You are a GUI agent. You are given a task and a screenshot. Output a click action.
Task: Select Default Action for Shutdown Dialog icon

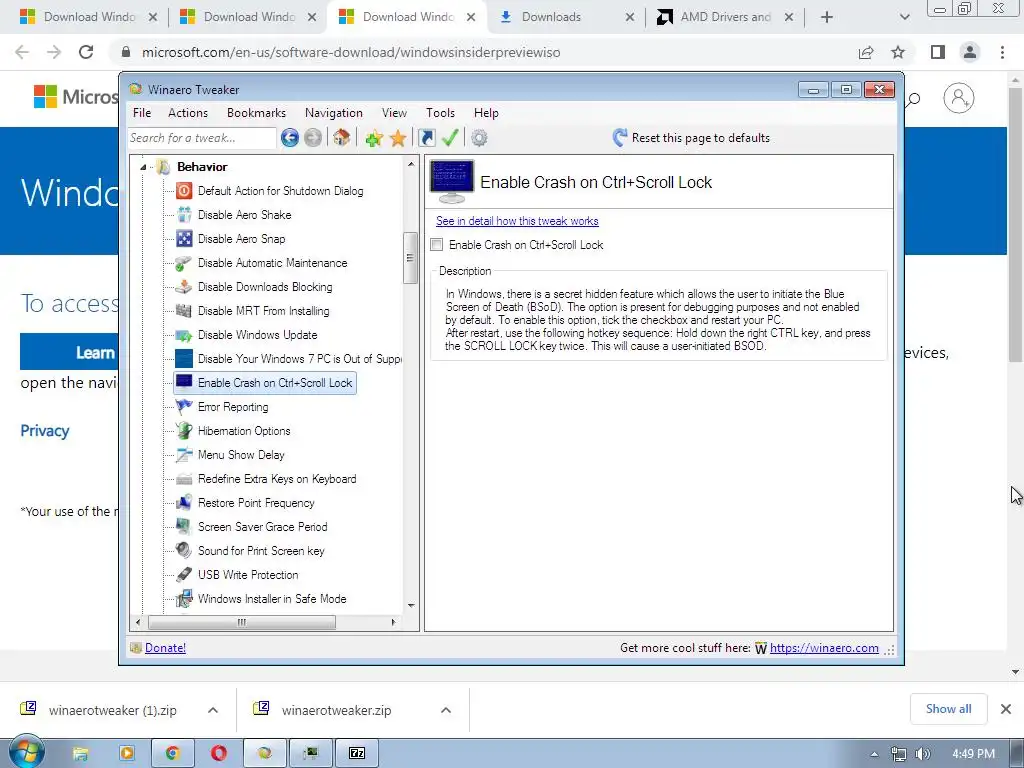pyautogui.click(x=184, y=191)
